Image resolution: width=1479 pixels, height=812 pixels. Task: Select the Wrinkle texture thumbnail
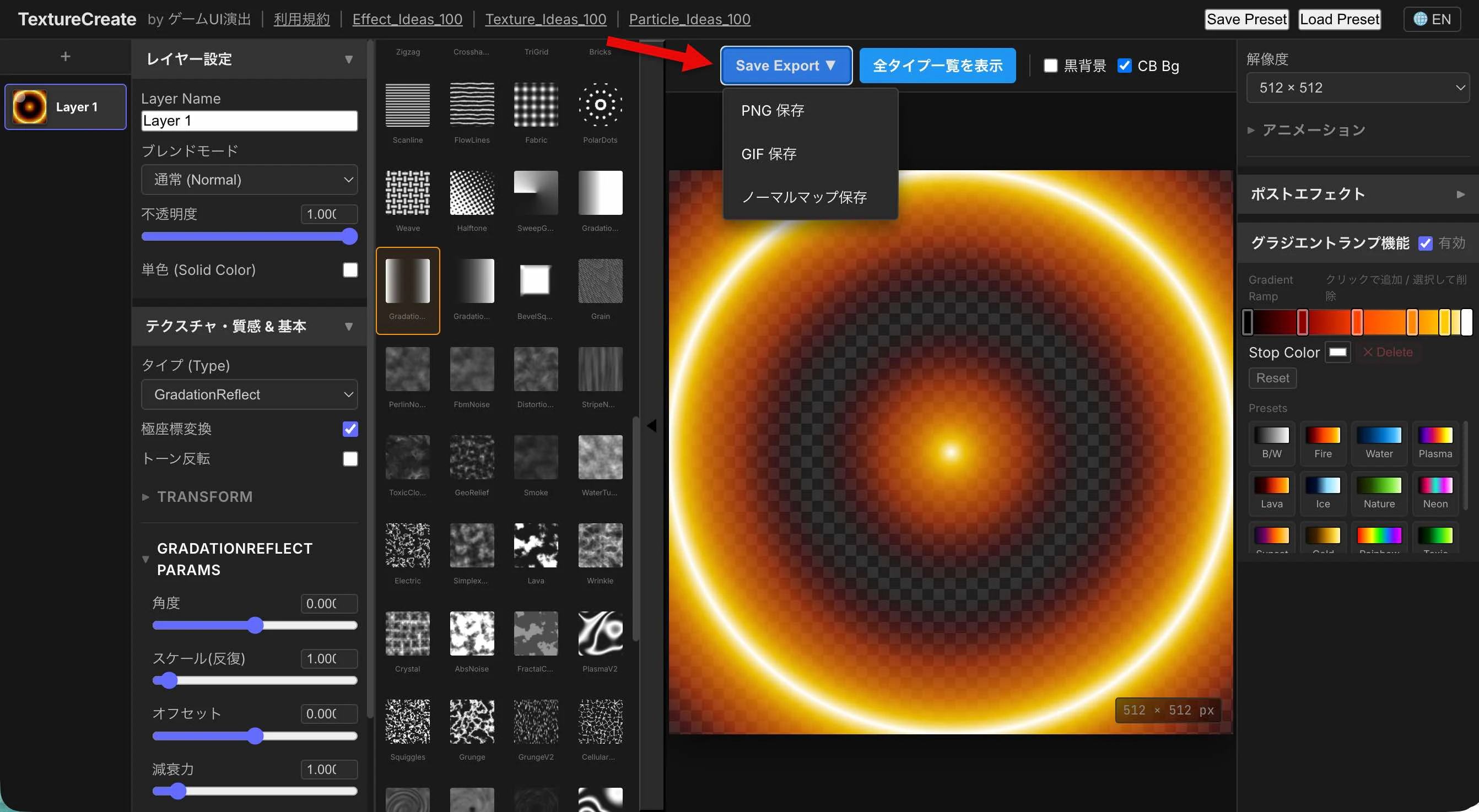point(600,546)
